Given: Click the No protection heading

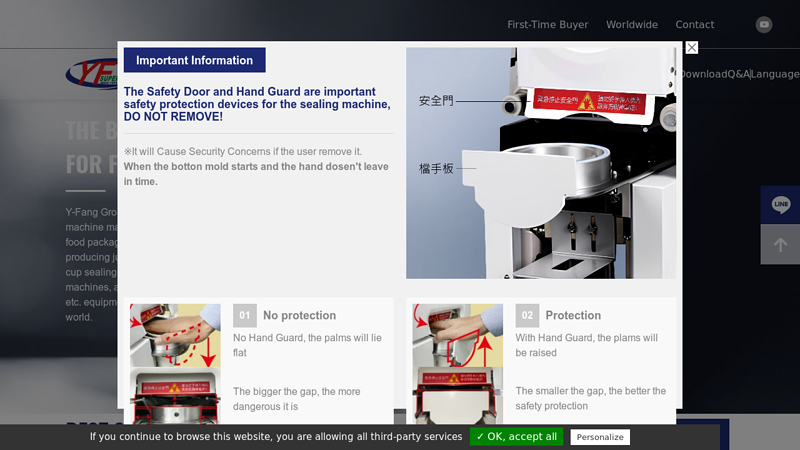Looking at the screenshot, I should coord(299,315).
